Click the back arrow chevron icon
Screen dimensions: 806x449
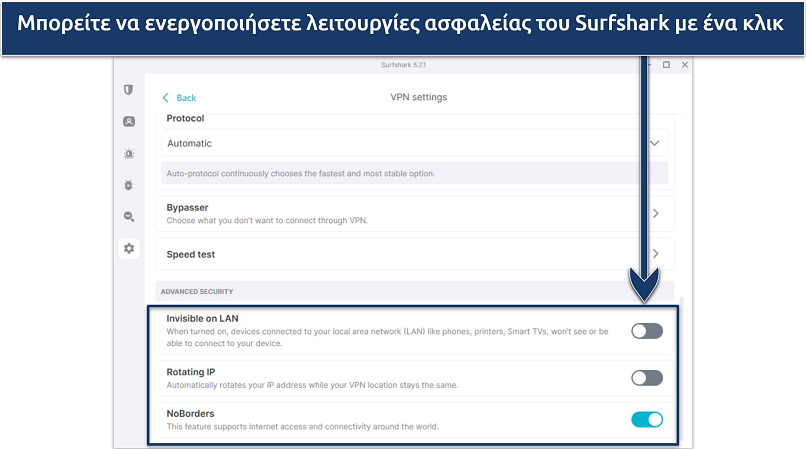166,98
